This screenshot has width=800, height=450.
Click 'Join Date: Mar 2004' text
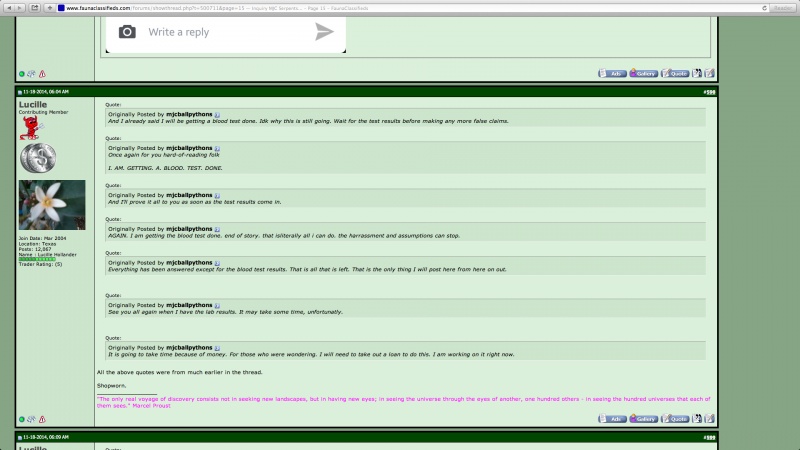[x=42, y=238]
